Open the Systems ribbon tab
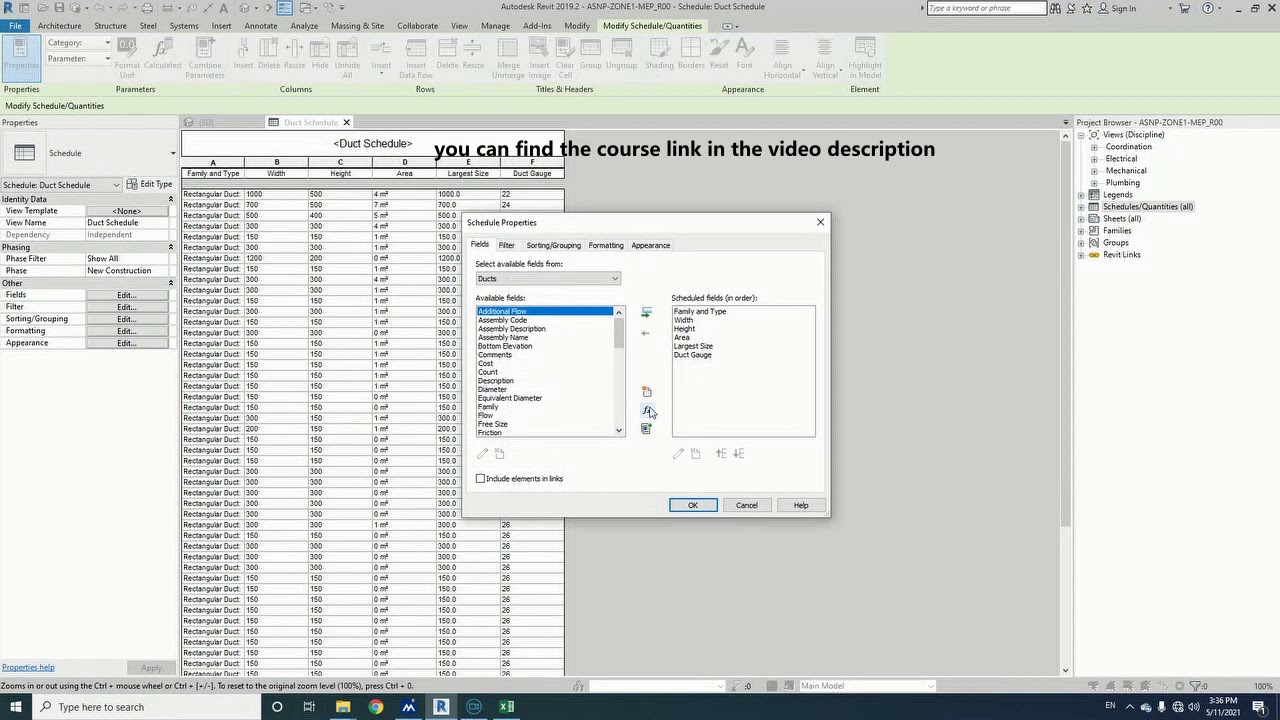This screenshot has width=1280, height=720. pos(184,26)
